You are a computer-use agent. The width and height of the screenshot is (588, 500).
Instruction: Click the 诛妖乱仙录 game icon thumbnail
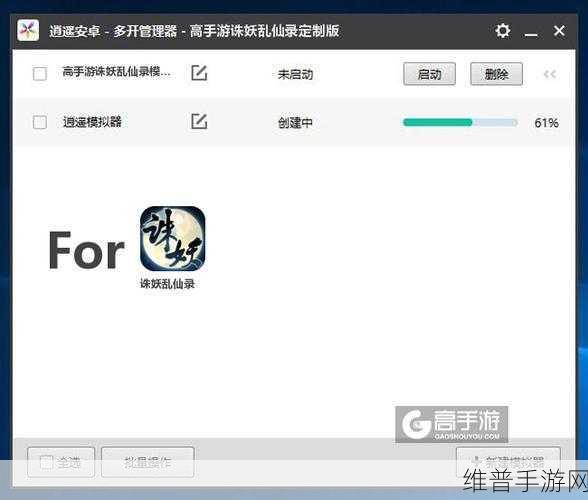coord(172,239)
